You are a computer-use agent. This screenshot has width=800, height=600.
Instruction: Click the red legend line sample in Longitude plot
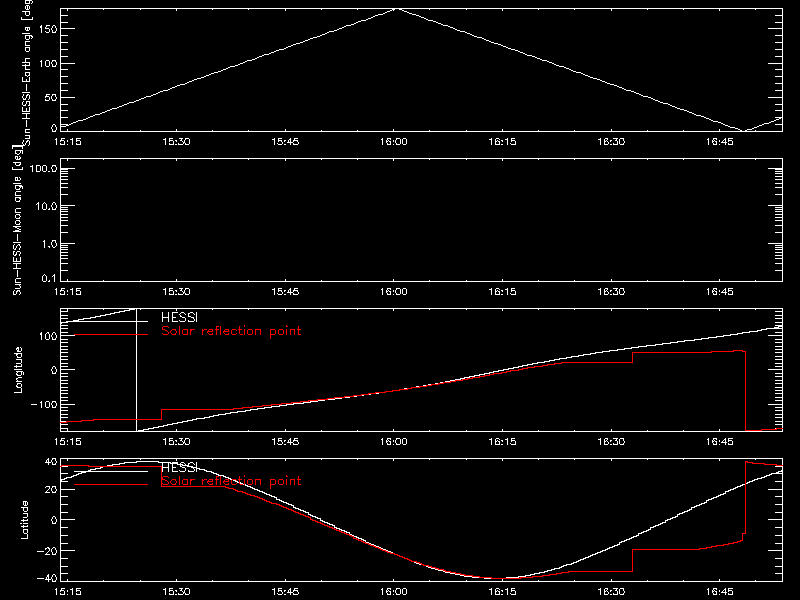[x=111, y=335]
